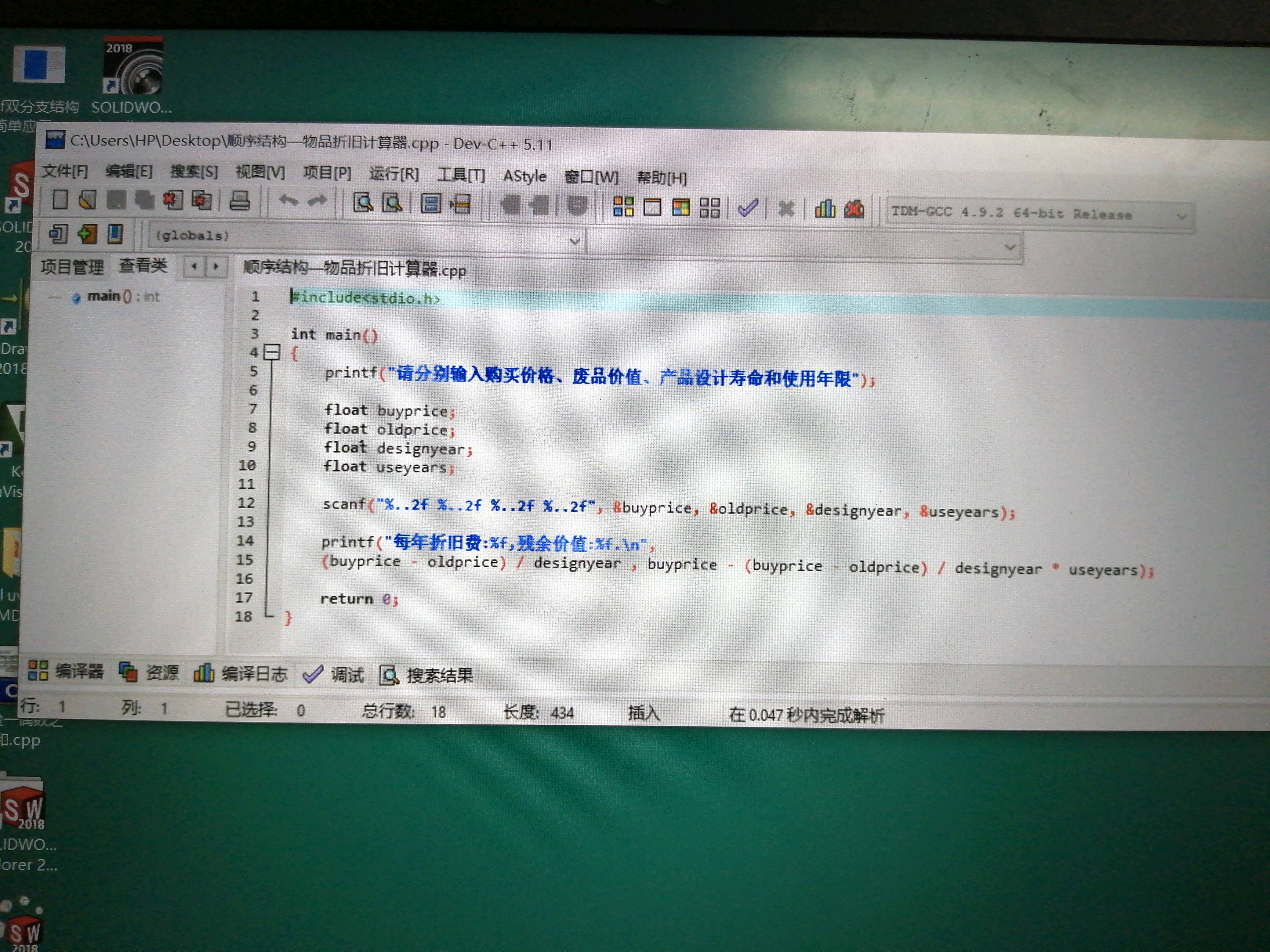Open the empty members dropdown next to globals

pyautogui.click(x=1009, y=247)
